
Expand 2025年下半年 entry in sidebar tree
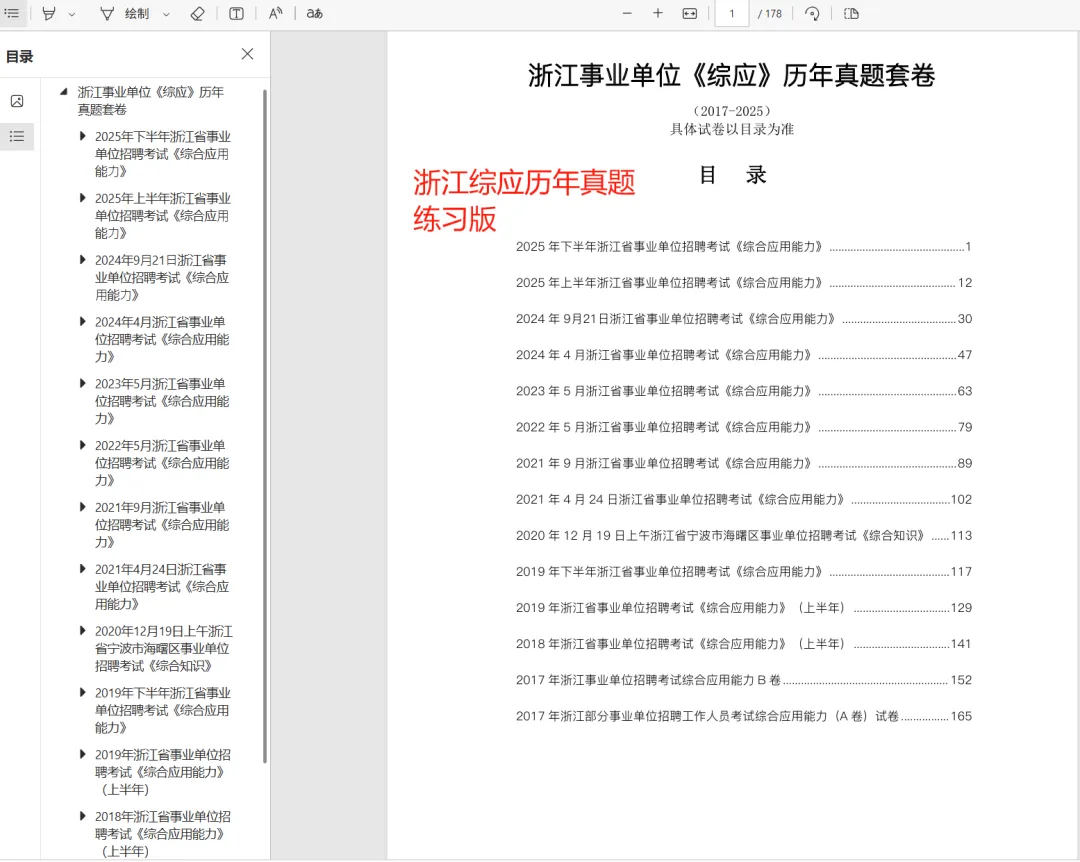point(82,136)
